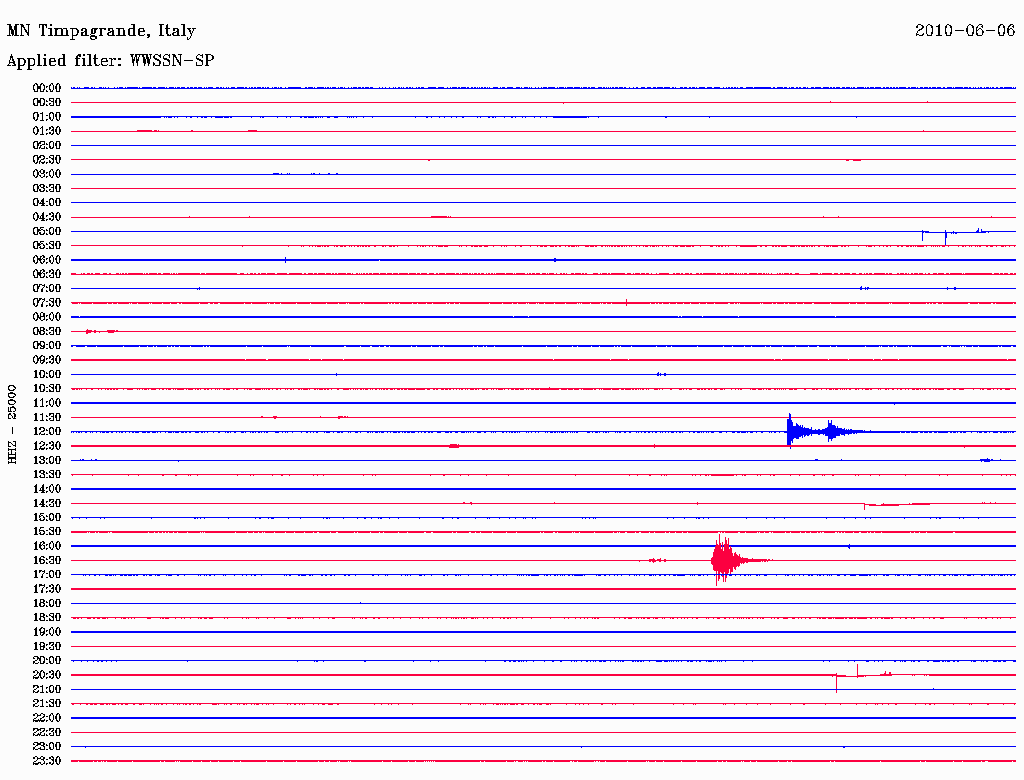Click the '01:00' time label
The height and width of the screenshot is (780, 1024).
[47, 116]
